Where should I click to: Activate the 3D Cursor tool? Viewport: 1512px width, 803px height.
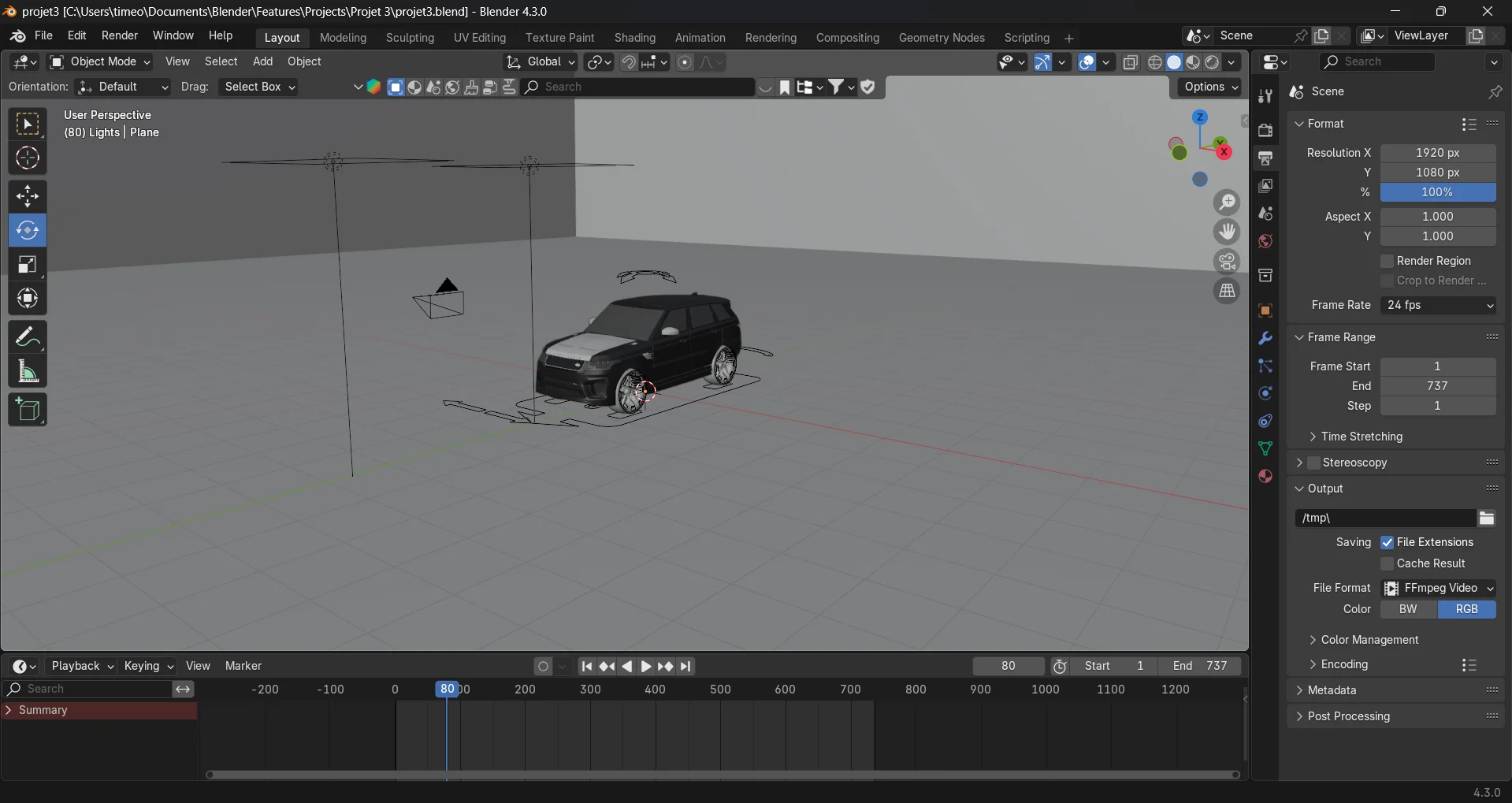pyautogui.click(x=28, y=158)
